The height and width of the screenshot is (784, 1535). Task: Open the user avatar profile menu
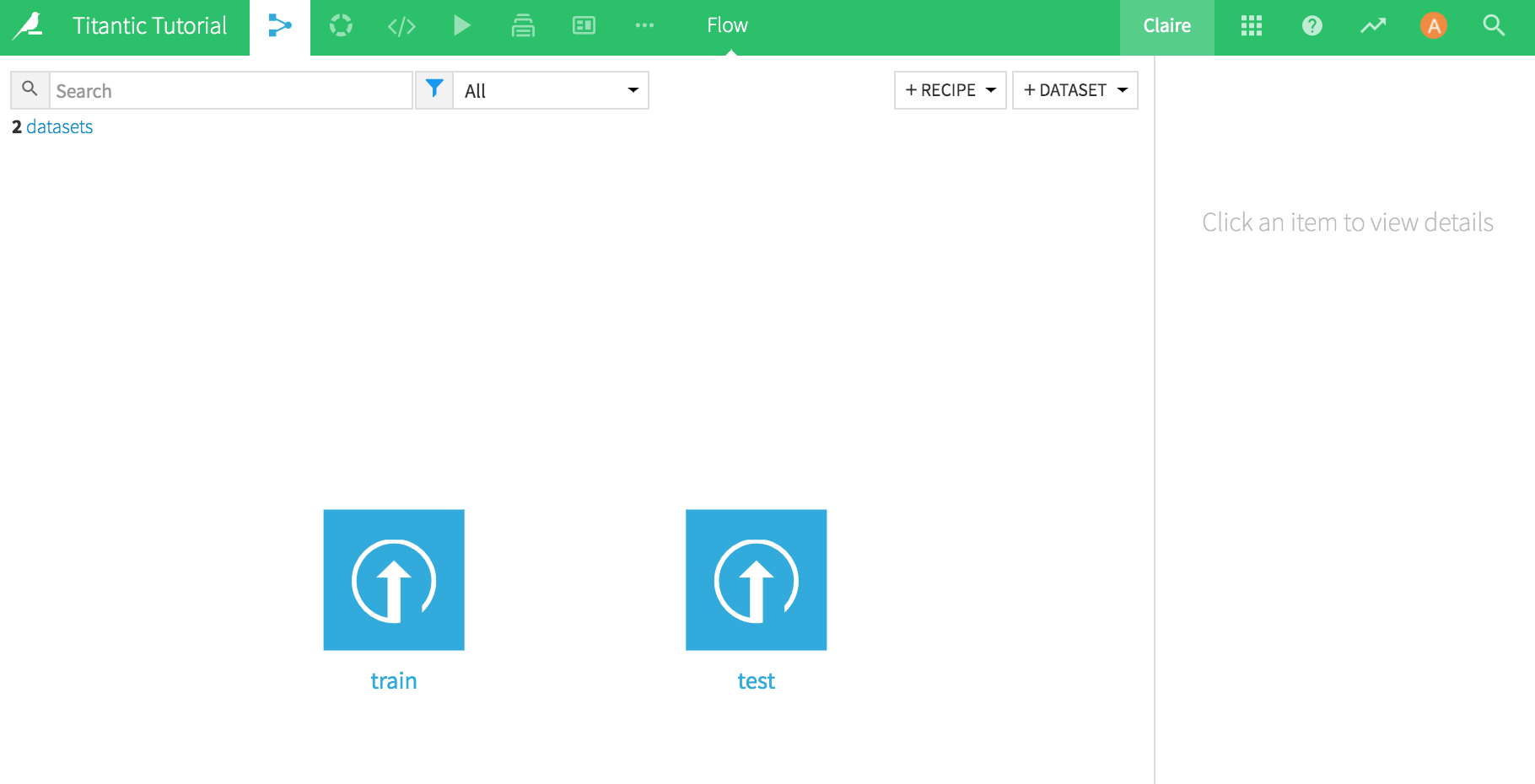pyautogui.click(x=1433, y=26)
